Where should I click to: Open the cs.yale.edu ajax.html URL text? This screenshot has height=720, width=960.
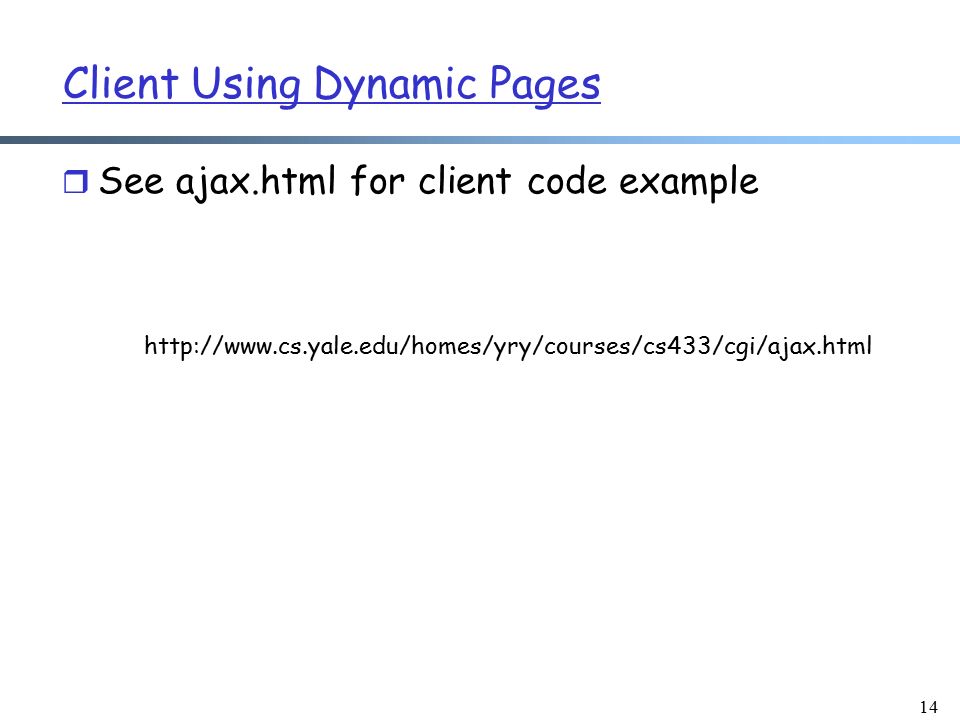(x=508, y=347)
